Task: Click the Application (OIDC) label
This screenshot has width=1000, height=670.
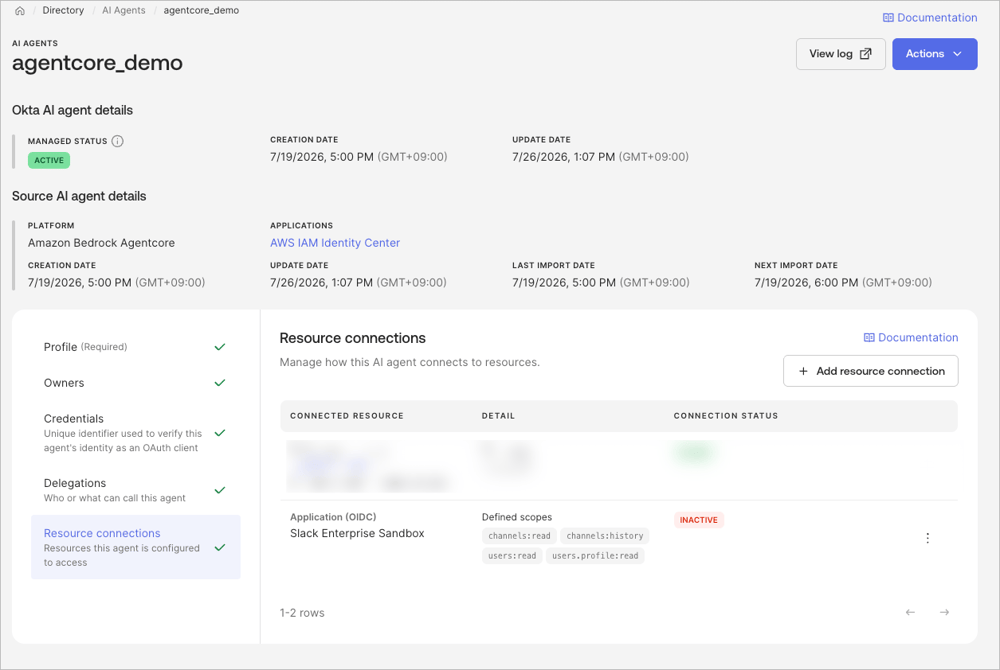Action: point(333,517)
